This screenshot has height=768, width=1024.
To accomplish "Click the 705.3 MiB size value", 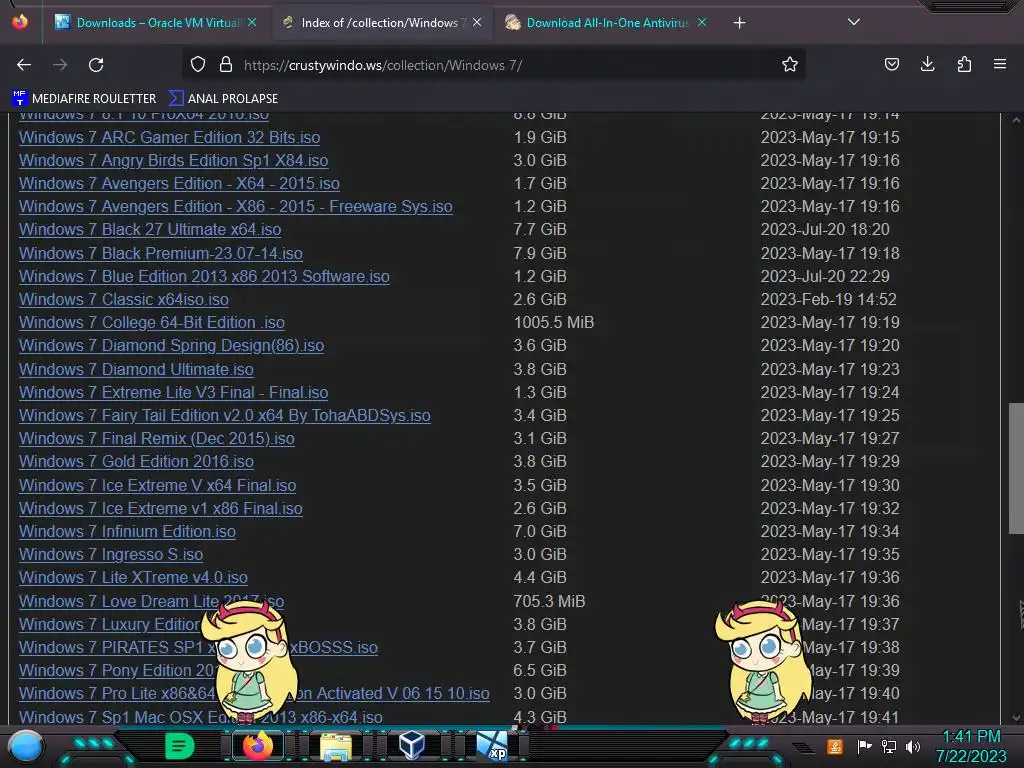I will pyautogui.click(x=549, y=601).
